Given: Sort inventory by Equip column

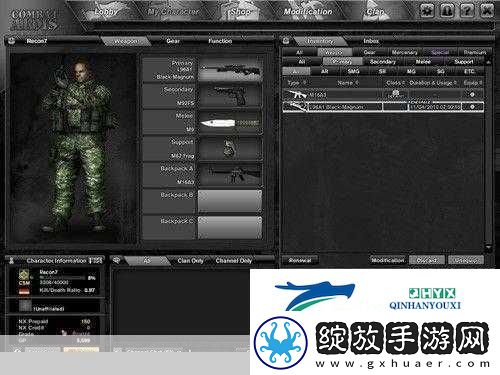Looking at the screenshot, I should pyautogui.click(x=473, y=83).
